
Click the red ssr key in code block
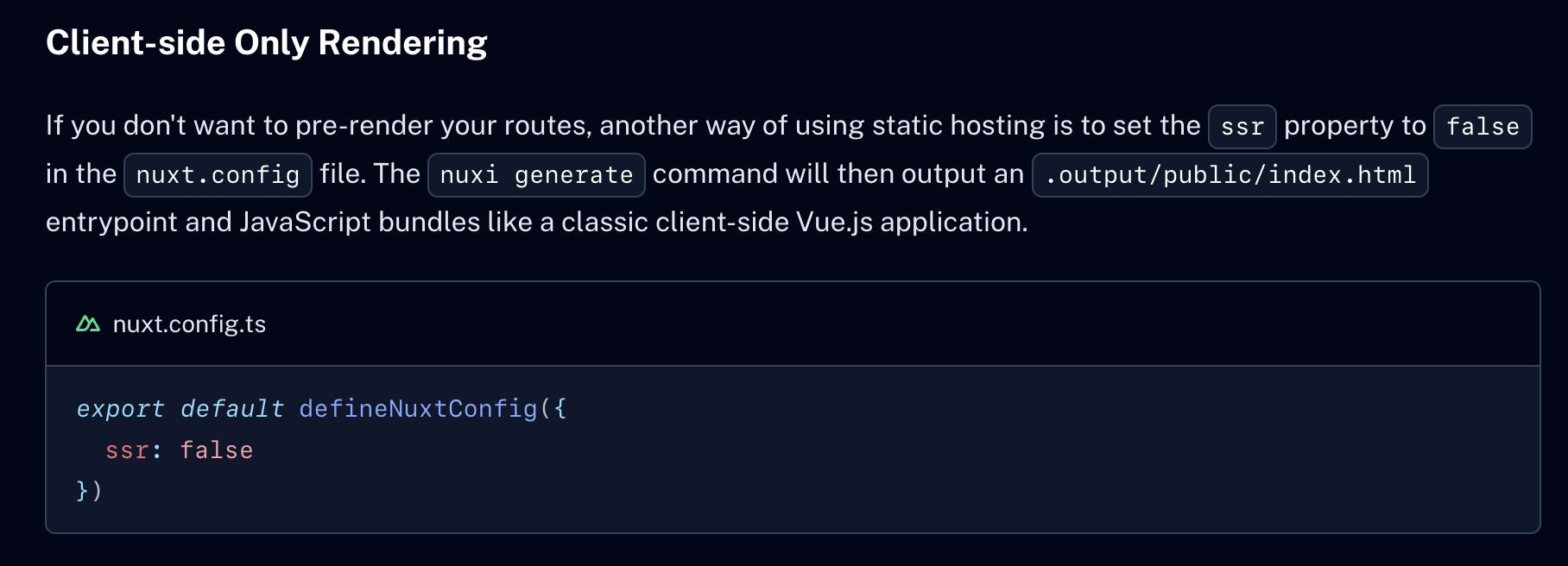tap(127, 450)
